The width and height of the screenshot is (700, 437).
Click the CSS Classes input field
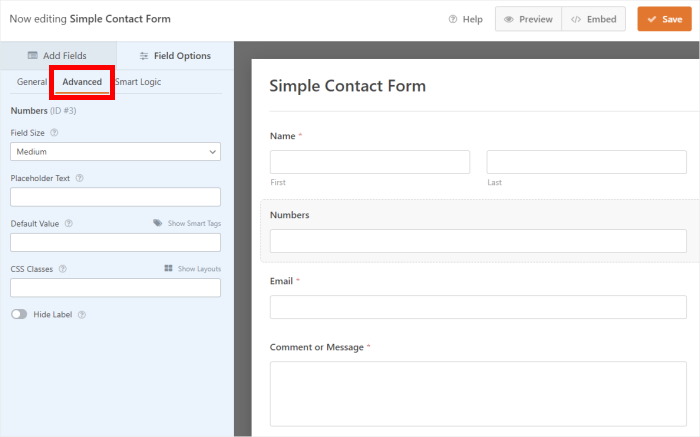(x=115, y=288)
